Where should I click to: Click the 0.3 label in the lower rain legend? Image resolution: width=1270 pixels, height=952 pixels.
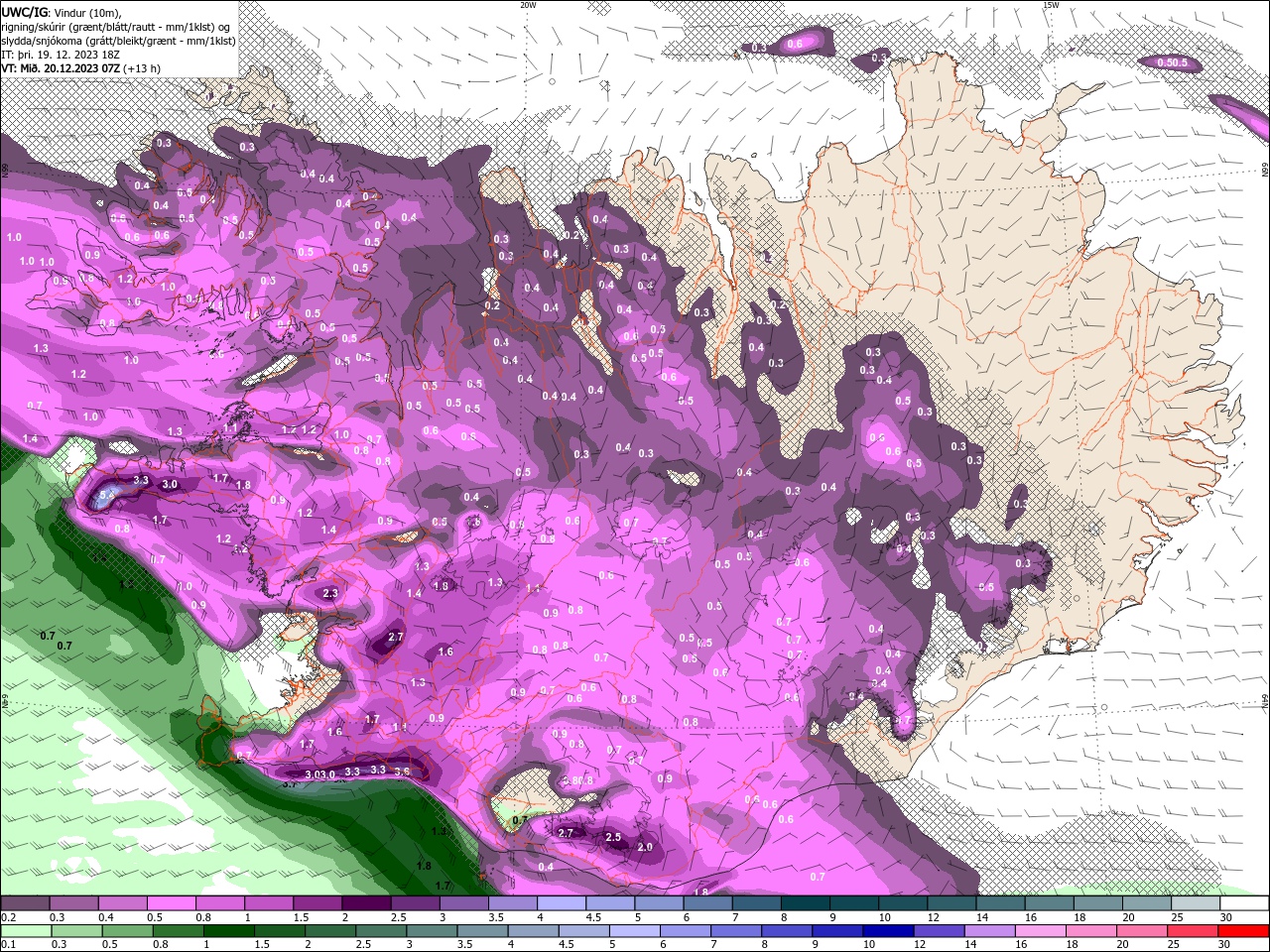coord(59,944)
